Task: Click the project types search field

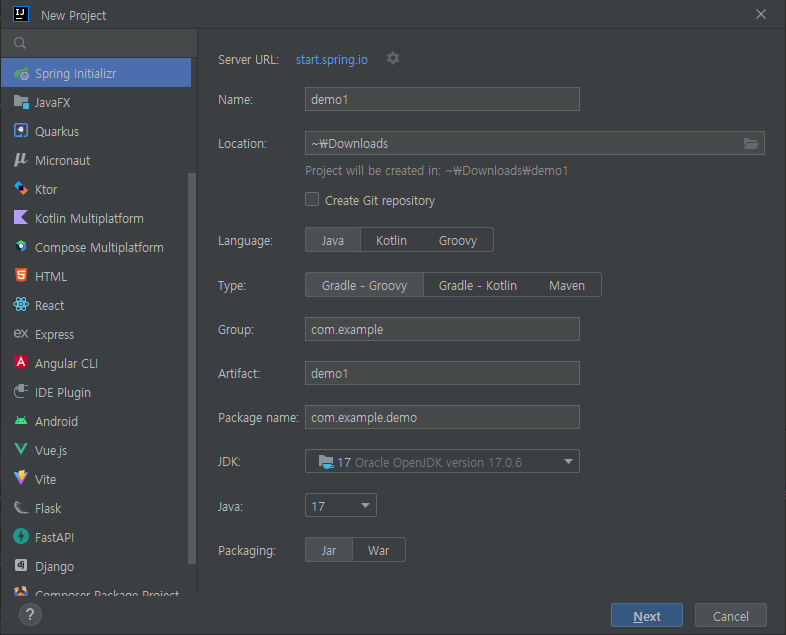Action: pos(99,43)
